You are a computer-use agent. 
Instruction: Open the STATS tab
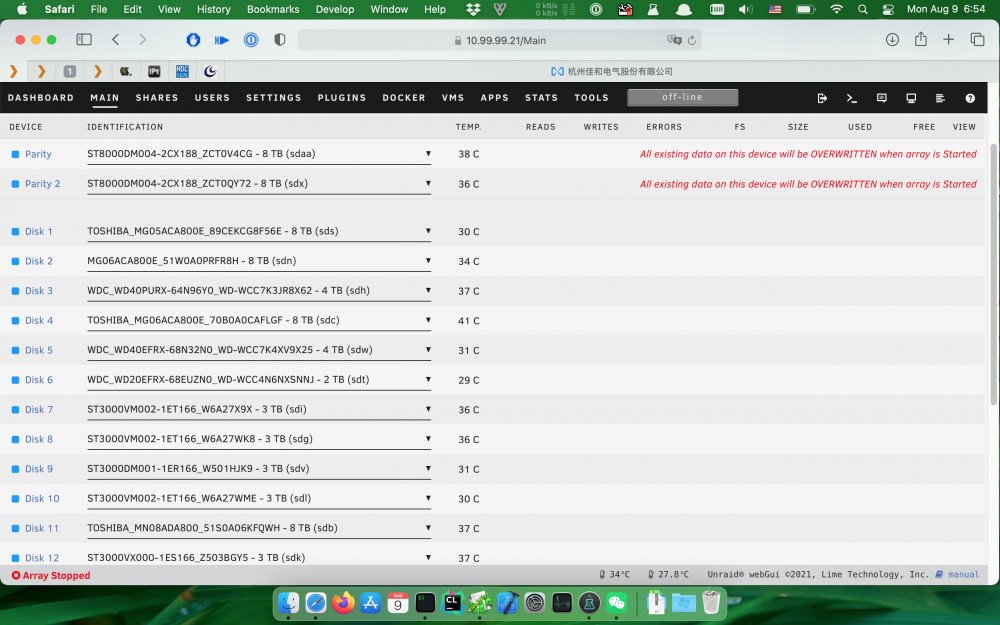point(541,98)
